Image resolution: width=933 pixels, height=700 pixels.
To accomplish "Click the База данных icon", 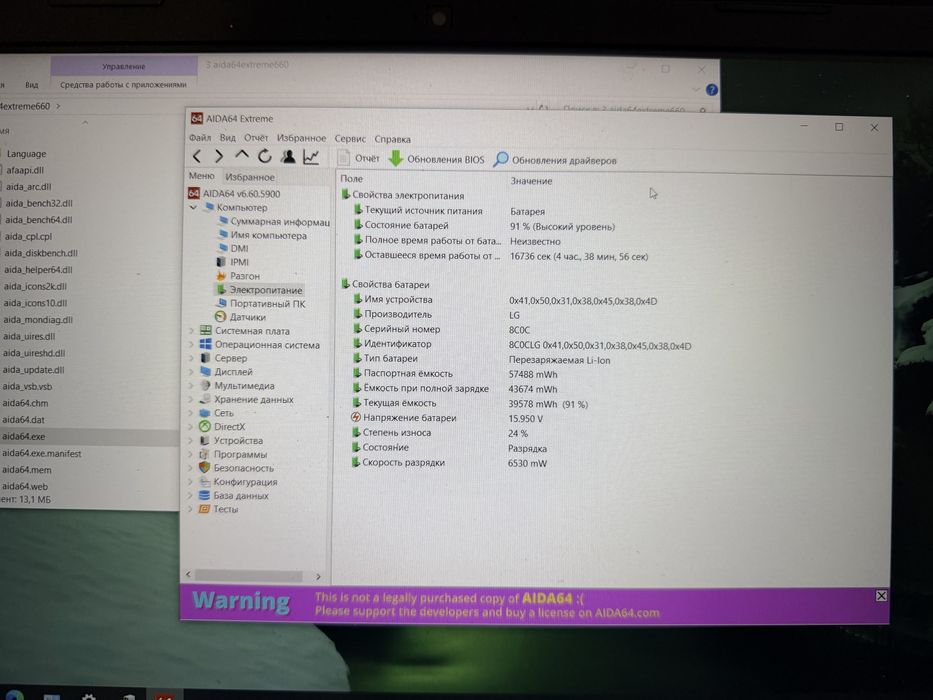I will [203, 495].
